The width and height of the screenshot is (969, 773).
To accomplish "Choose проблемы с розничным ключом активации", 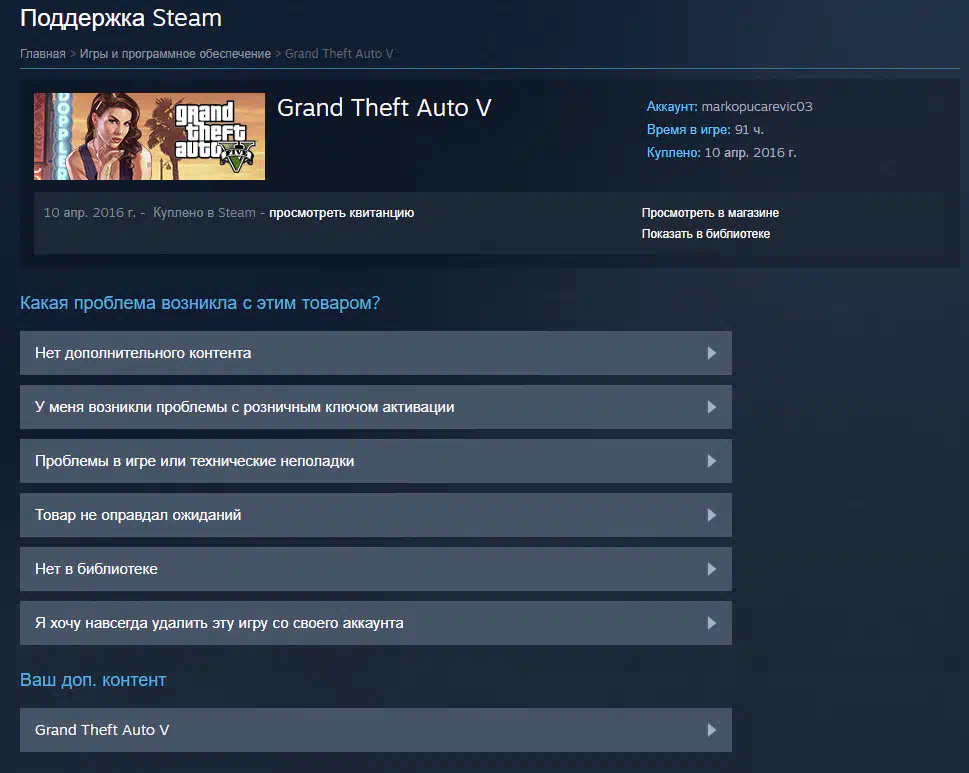I will point(376,407).
